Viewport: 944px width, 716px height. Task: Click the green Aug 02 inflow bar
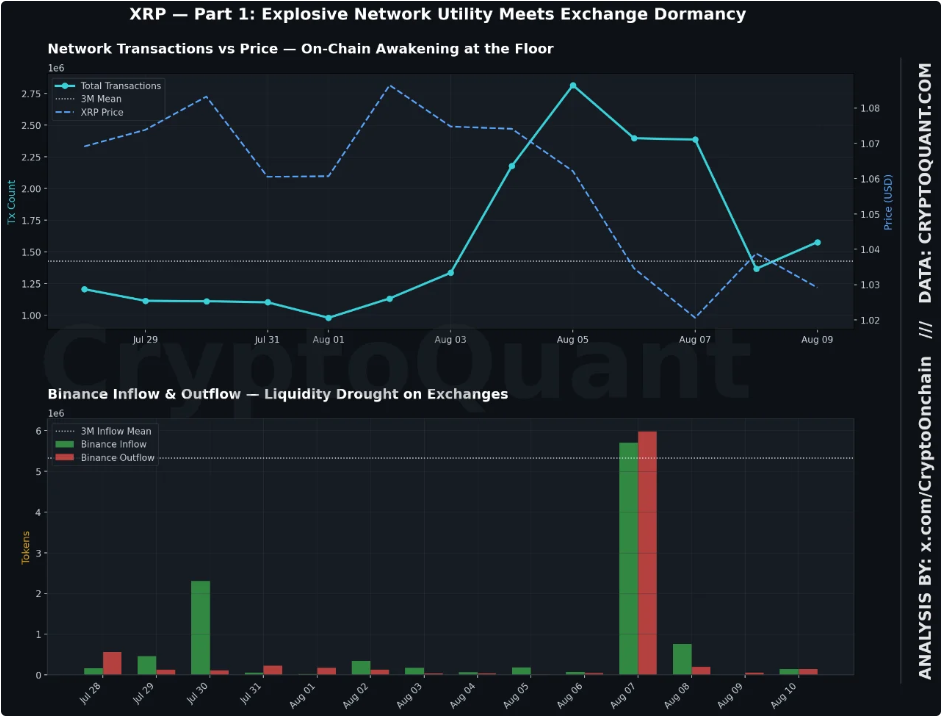pyautogui.click(x=361, y=668)
